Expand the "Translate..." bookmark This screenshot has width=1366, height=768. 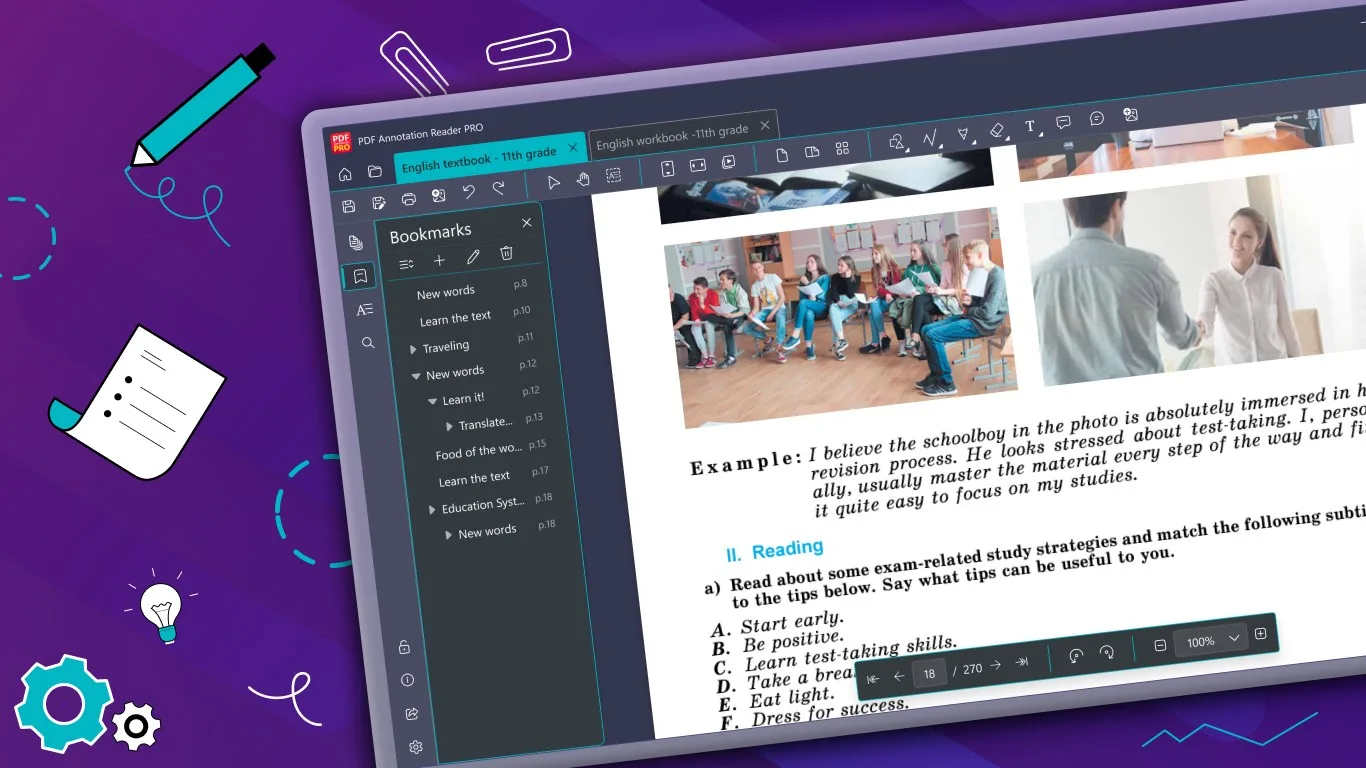pos(449,427)
